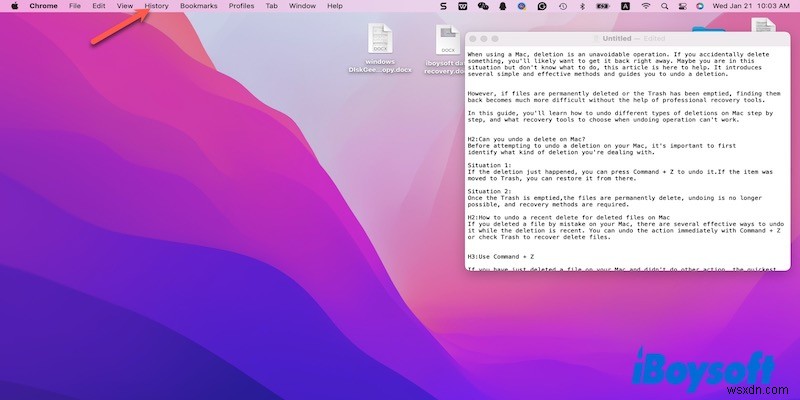This screenshot has width=800, height=400.
Task: Open the History menu
Action: click(x=156, y=6)
